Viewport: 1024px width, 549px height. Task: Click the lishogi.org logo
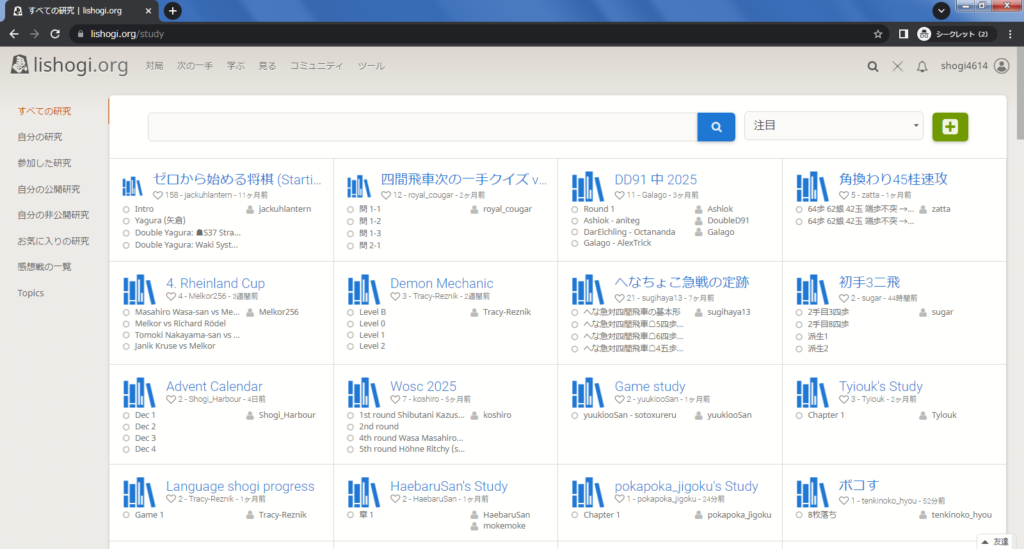[70, 65]
